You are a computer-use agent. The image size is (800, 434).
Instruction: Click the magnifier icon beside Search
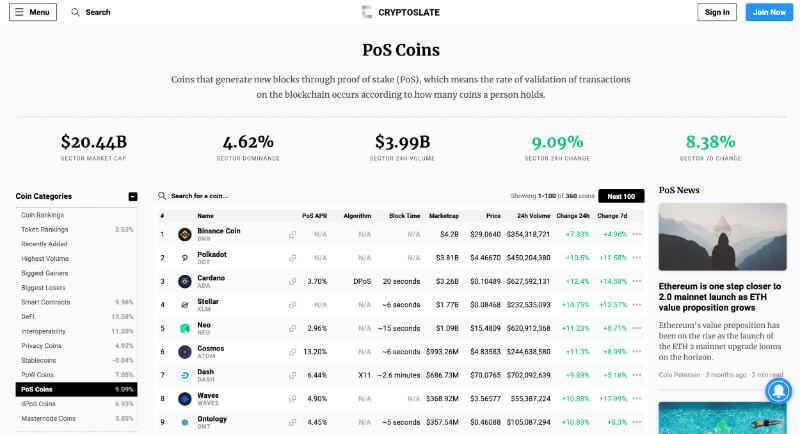click(75, 12)
